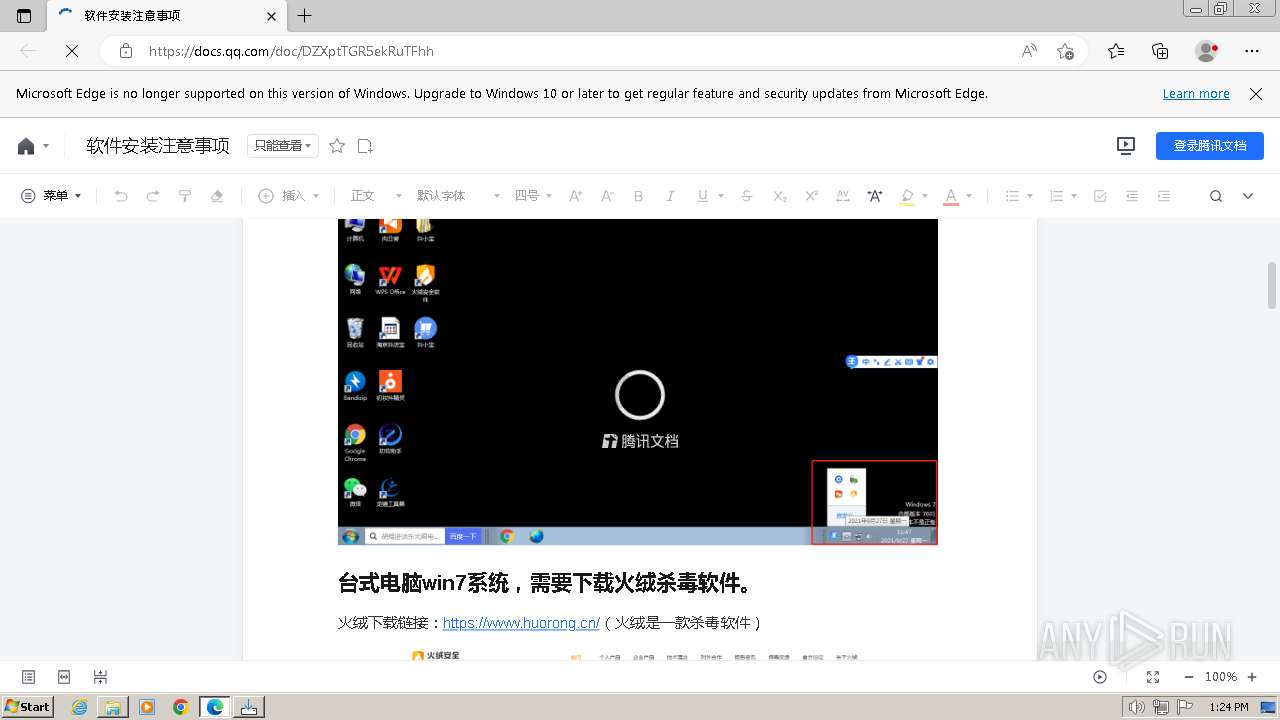This screenshot has height=720, width=1280.
Task: Open the 菜单 menu
Action: pyautogui.click(x=51, y=196)
